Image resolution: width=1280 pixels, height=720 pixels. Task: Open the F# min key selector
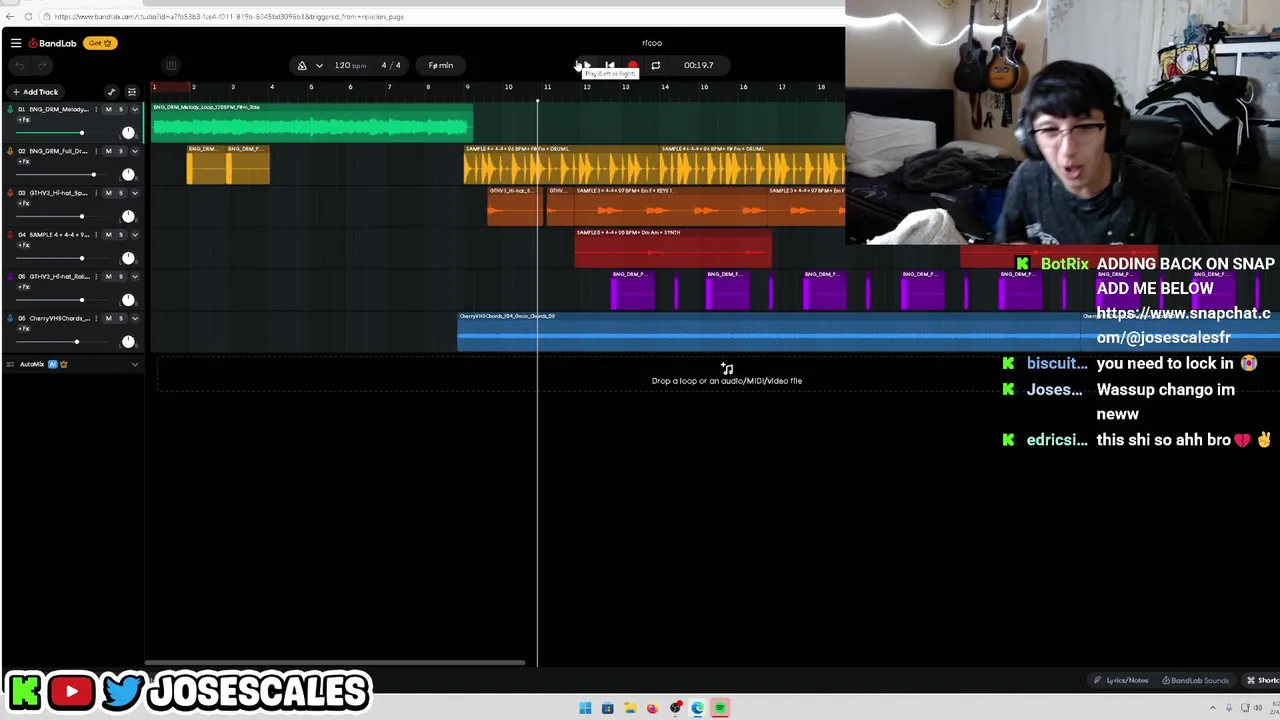(441, 66)
